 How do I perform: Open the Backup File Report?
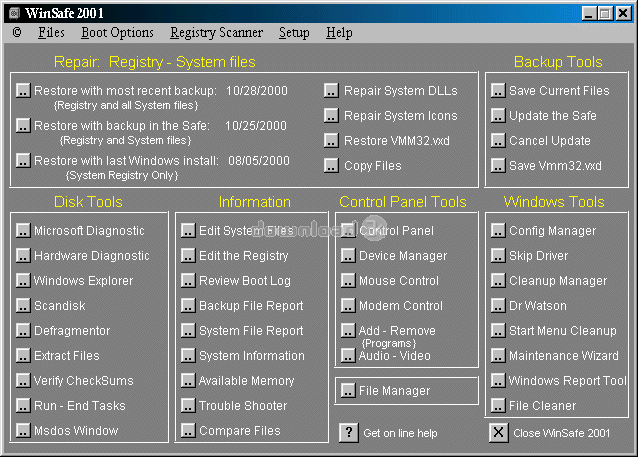click(188, 306)
